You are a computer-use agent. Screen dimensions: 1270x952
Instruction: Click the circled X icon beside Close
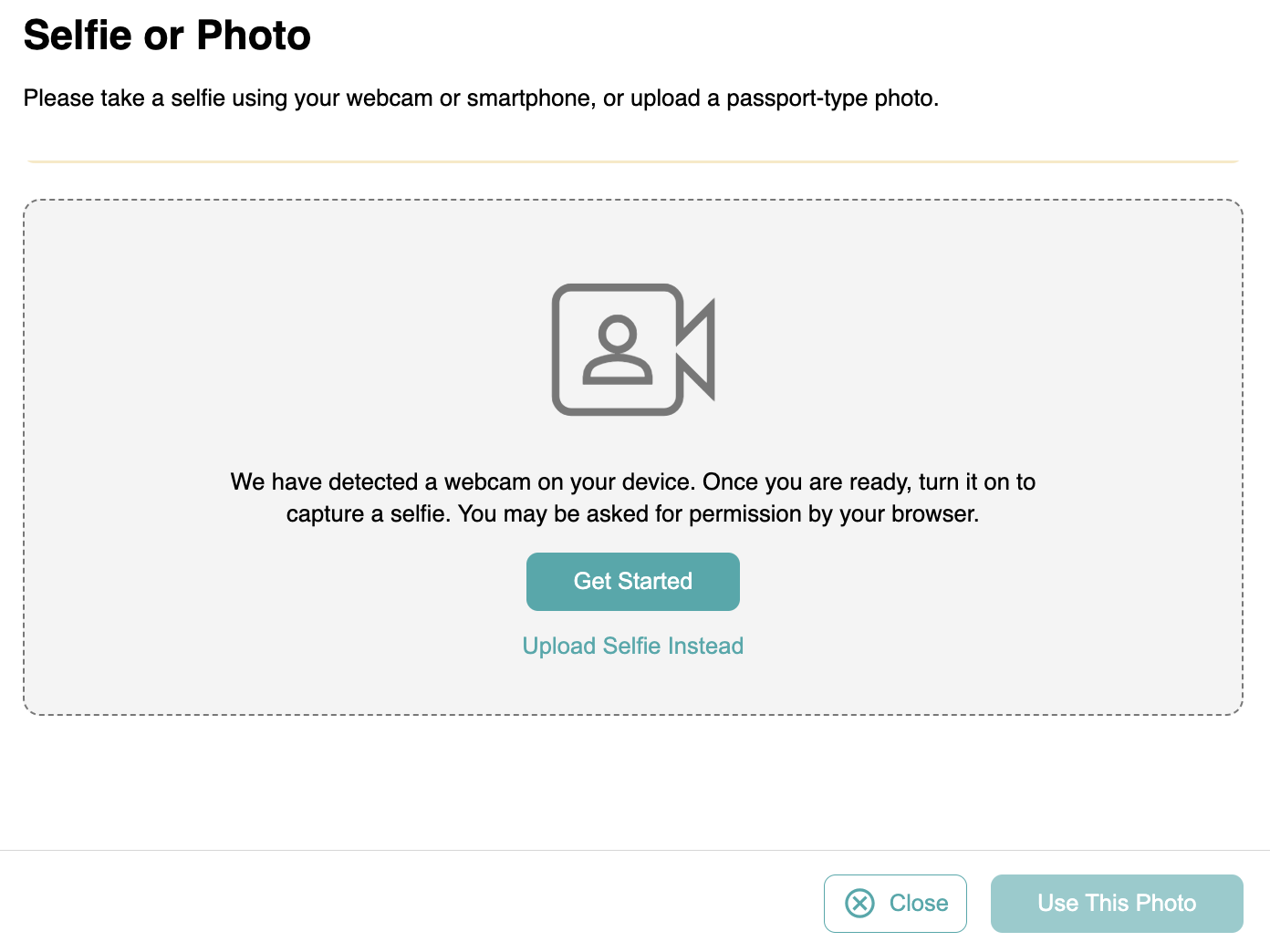click(x=859, y=903)
